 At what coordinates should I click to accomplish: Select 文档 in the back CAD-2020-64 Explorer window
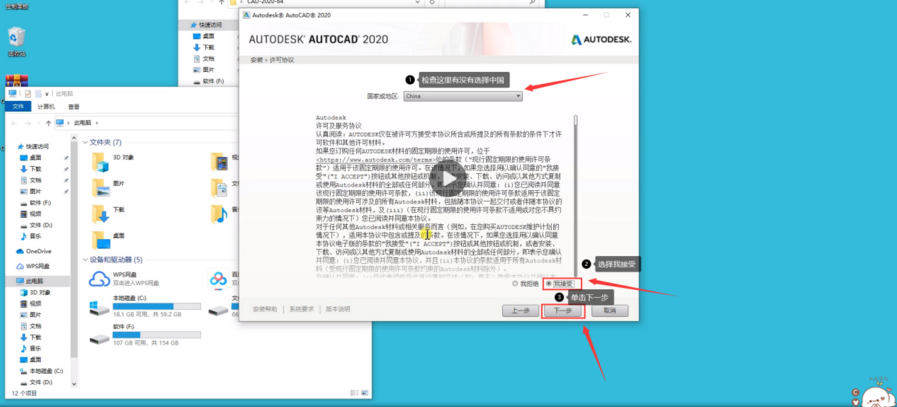click(204, 59)
